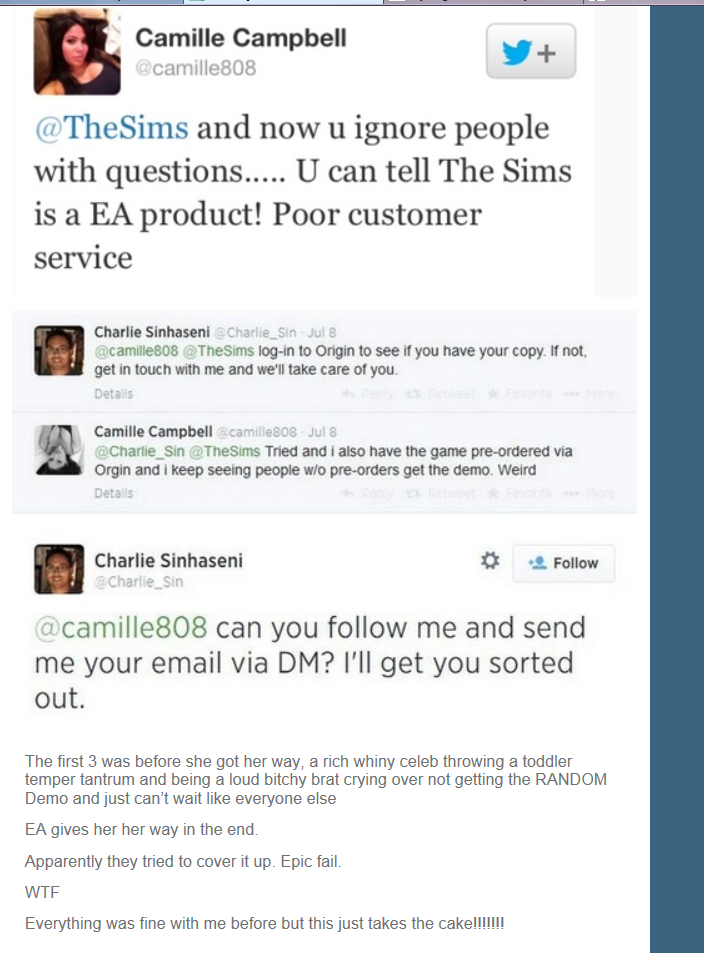Follow Charlie Sinhaseni

tap(564, 563)
